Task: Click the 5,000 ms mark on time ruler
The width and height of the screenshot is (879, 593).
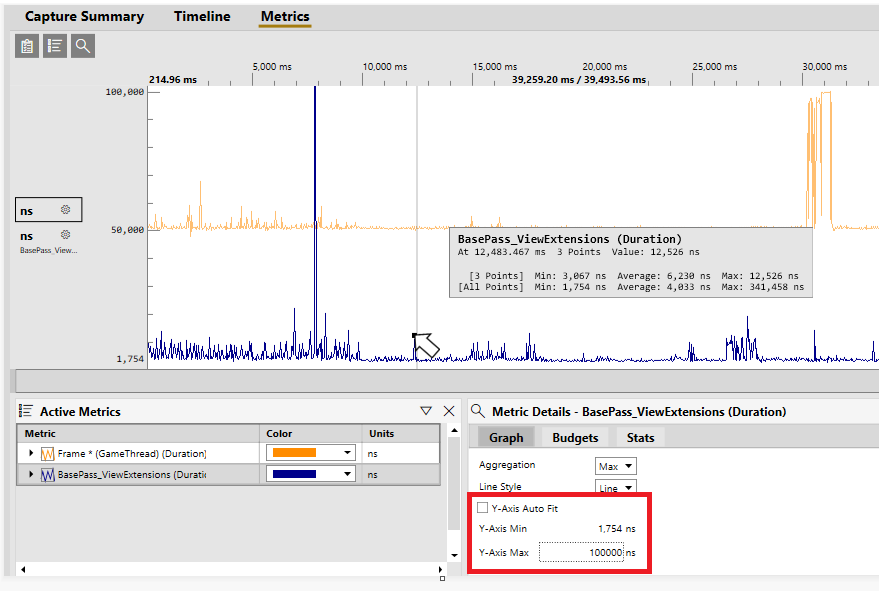Action: click(272, 67)
